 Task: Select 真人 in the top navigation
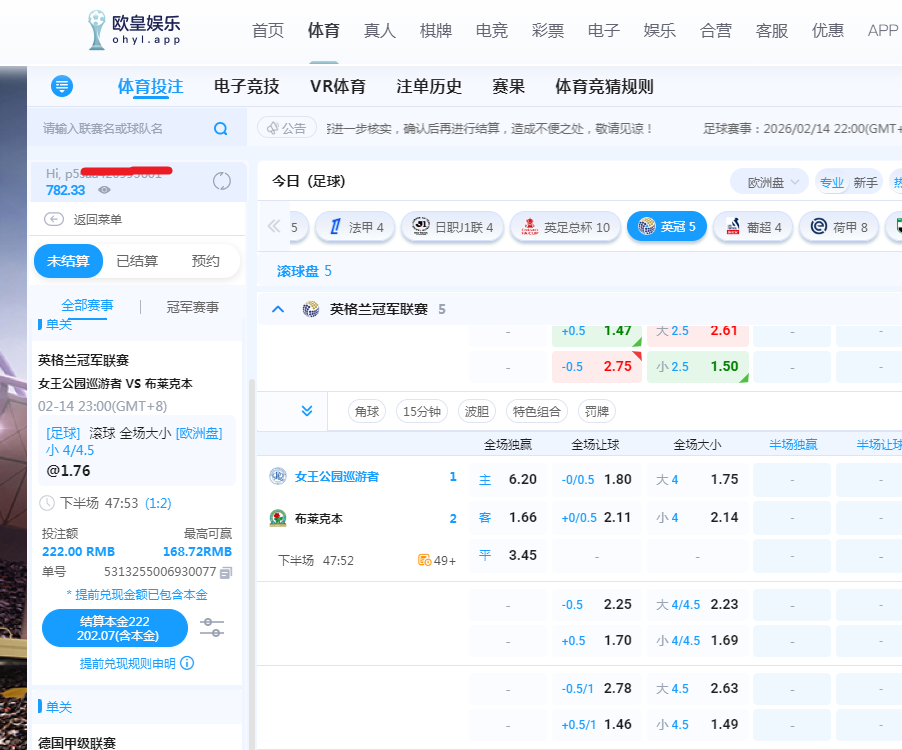(380, 30)
